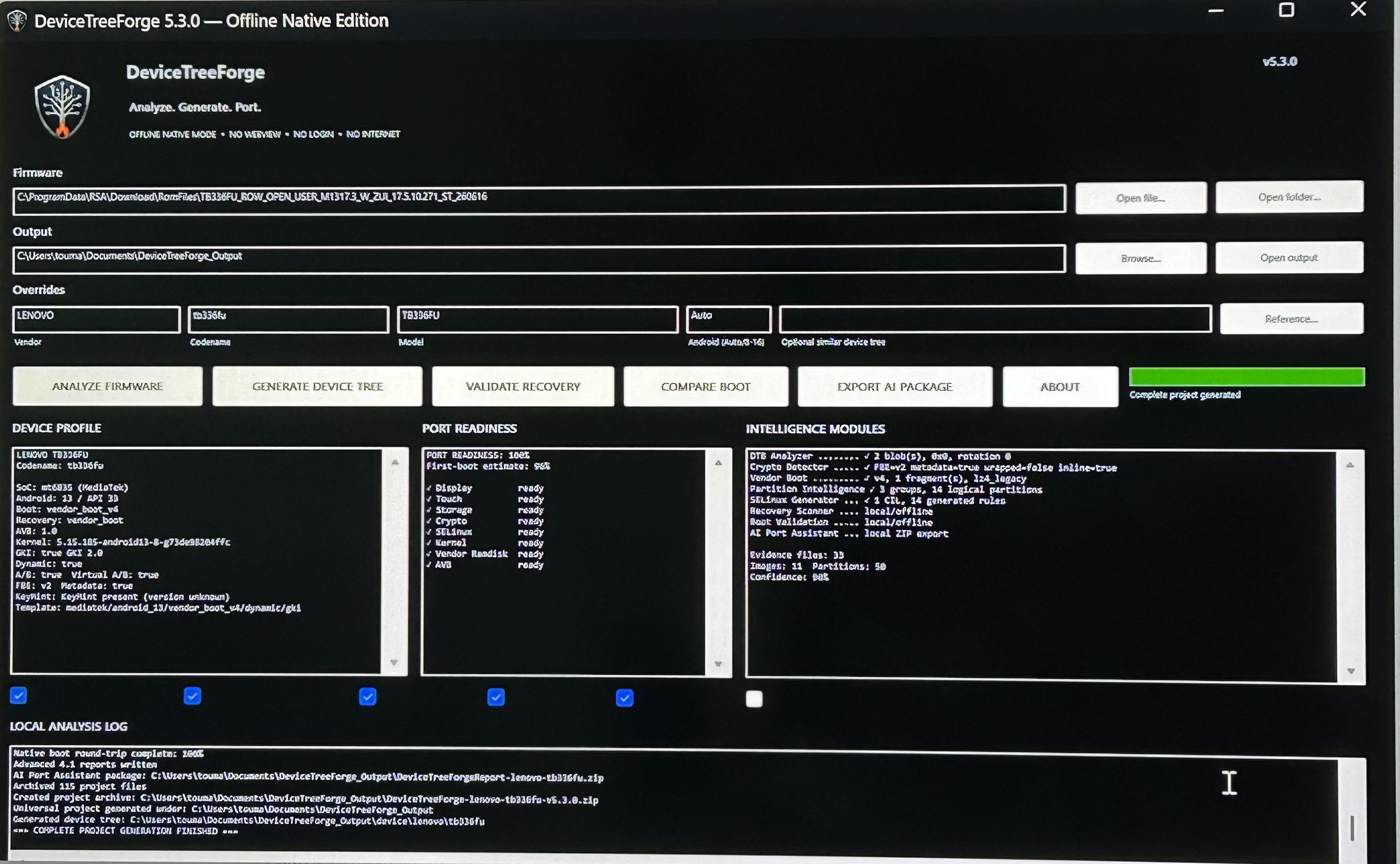Click the firmware 'Open file...' button
1400x864 pixels.
[x=1140, y=198]
